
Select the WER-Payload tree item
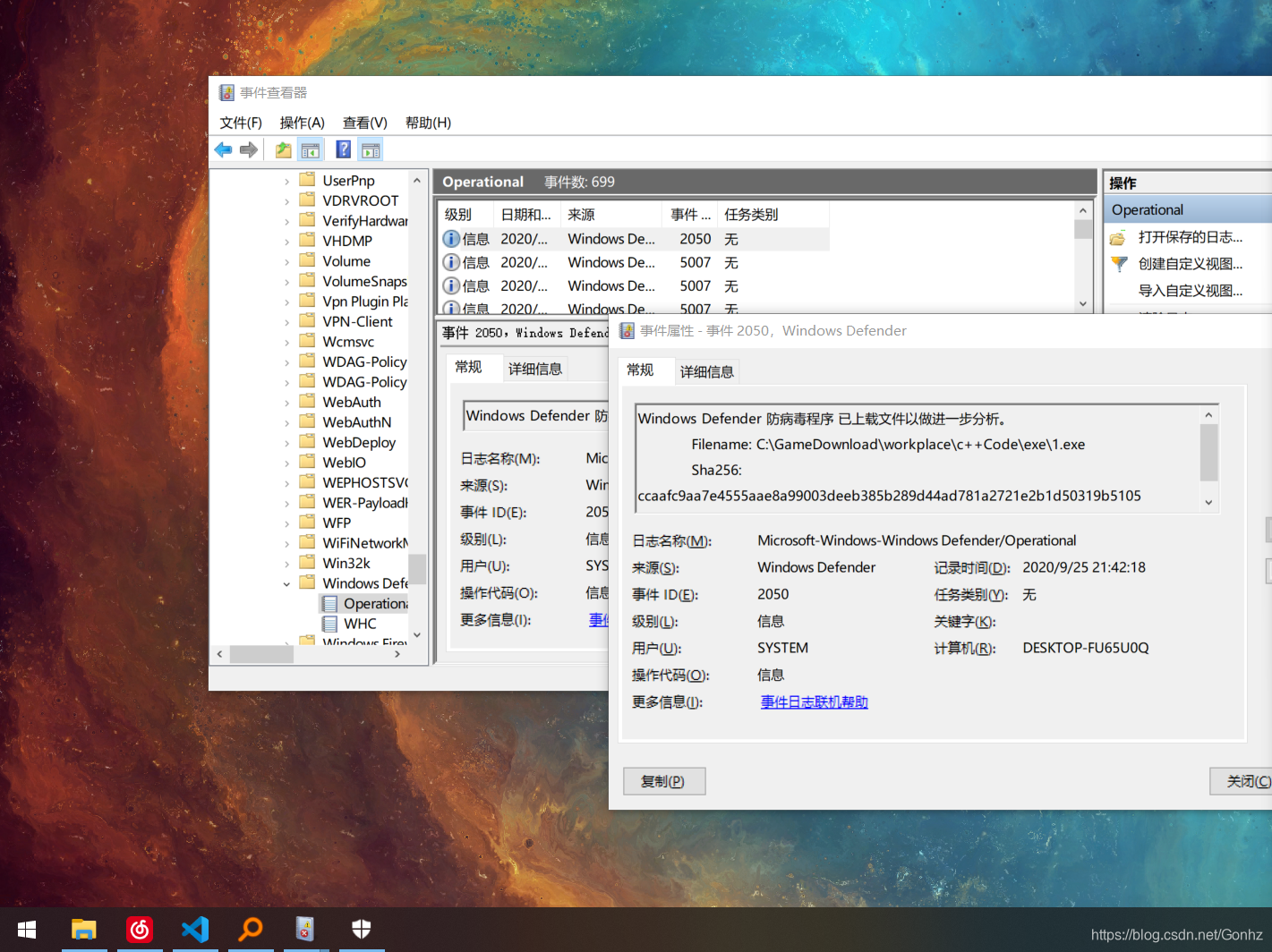(x=364, y=503)
